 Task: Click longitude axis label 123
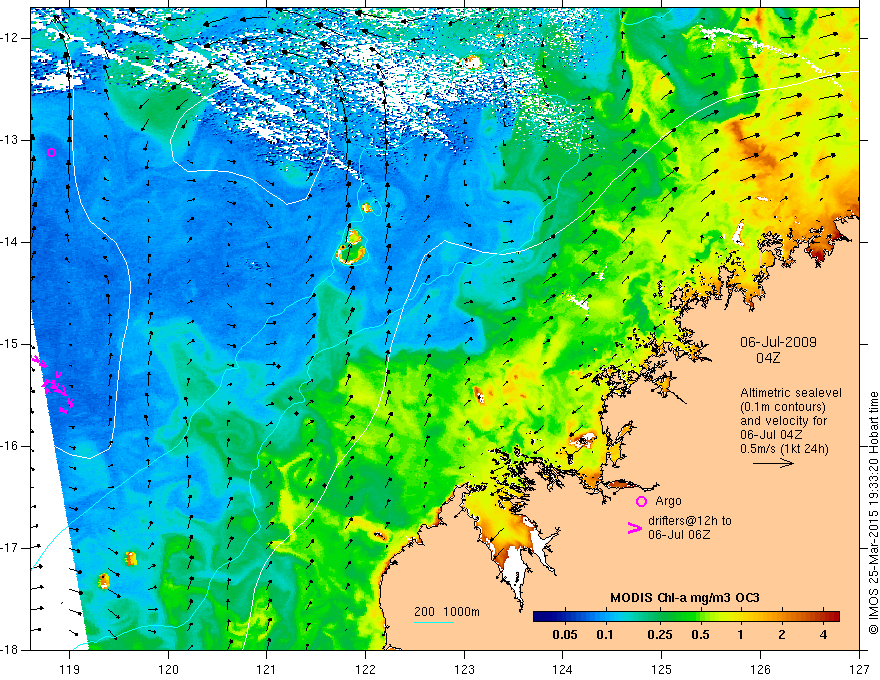(x=464, y=669)
